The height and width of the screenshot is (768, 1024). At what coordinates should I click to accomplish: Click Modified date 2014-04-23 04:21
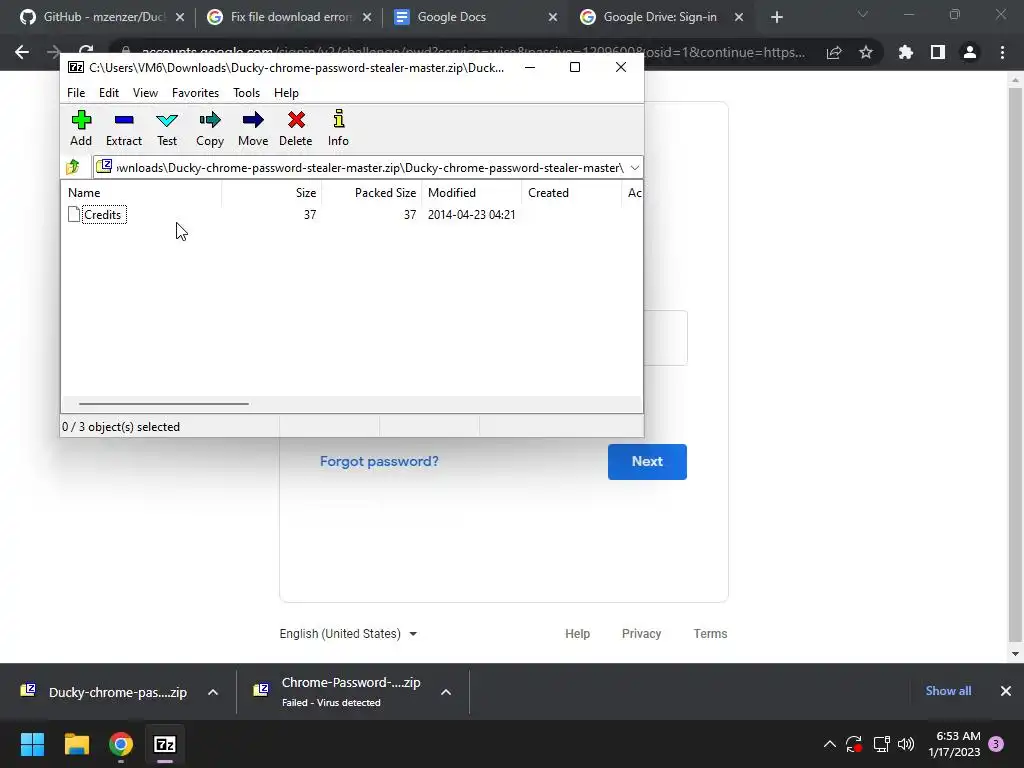pos(472,215)
